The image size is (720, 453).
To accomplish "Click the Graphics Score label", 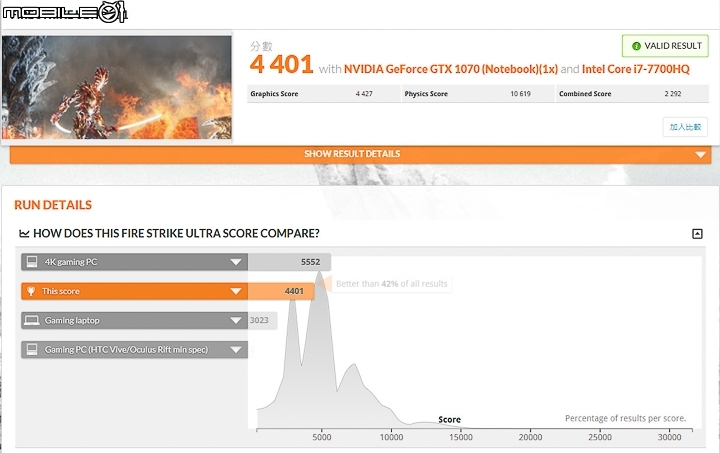I will [x=274, y=94].
